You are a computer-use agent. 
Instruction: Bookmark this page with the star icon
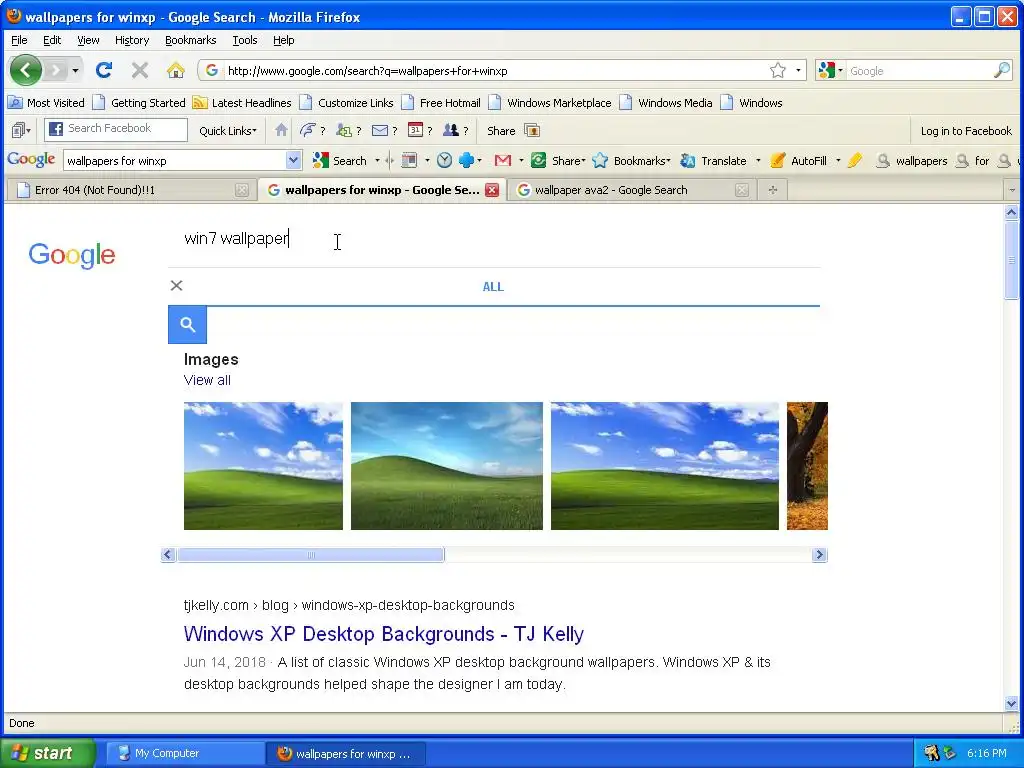[x=777, y=70]
